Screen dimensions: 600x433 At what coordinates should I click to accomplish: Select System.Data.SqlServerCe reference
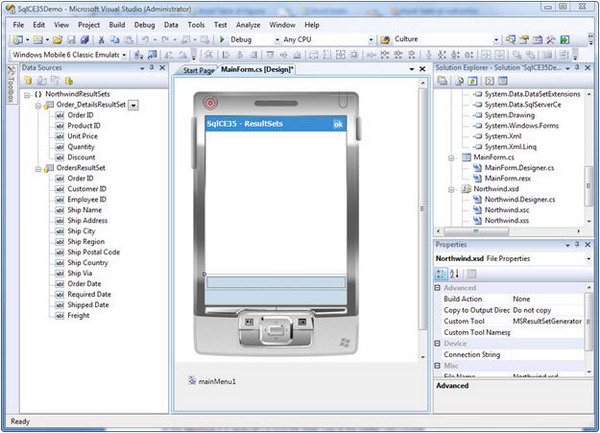[523, 105]
